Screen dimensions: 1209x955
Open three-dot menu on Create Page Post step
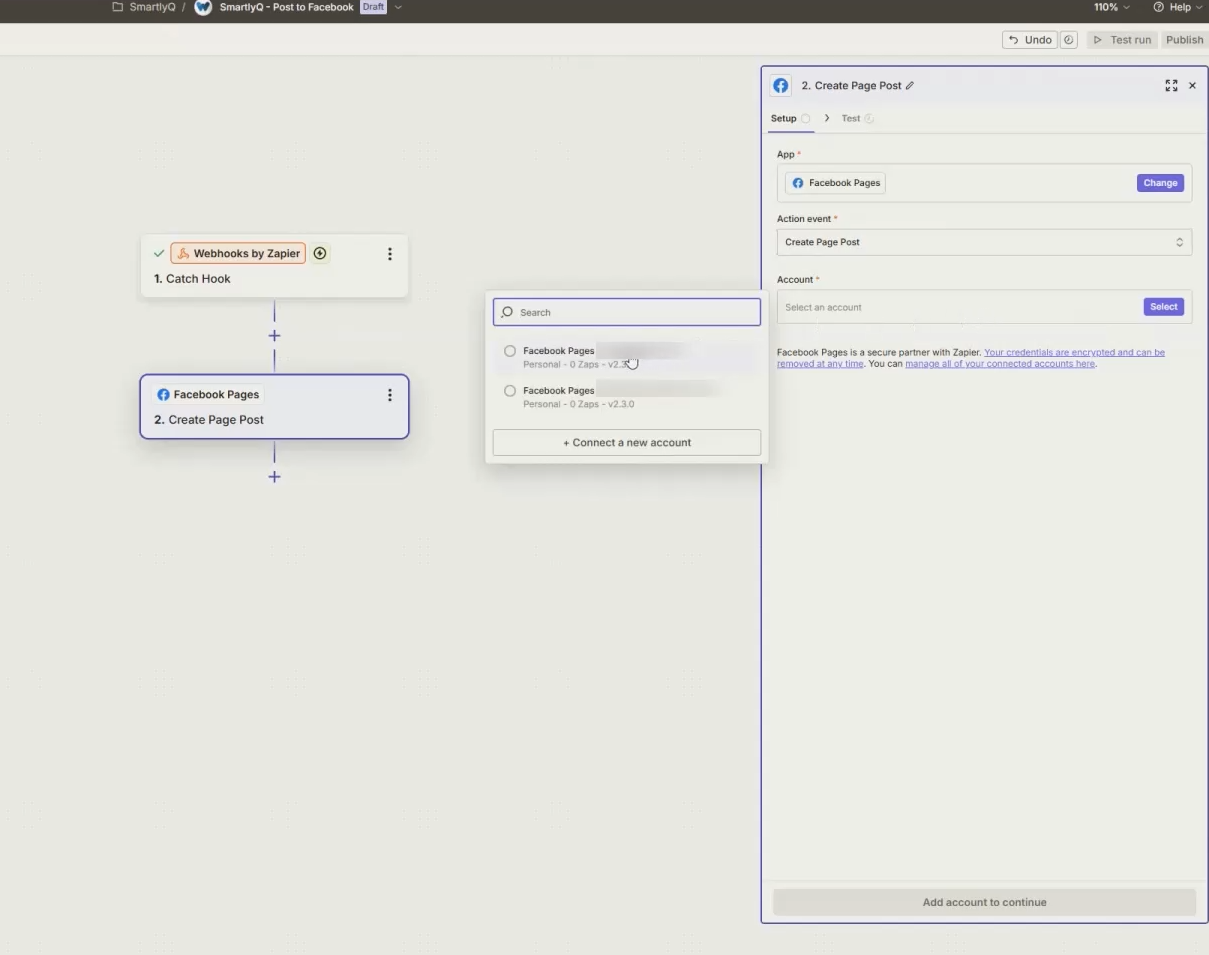click(390, 395)
